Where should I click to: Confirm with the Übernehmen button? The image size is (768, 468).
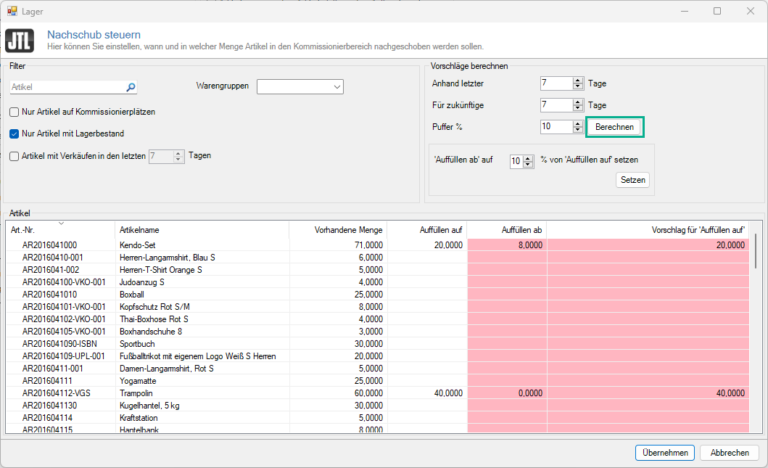[664, 453]
